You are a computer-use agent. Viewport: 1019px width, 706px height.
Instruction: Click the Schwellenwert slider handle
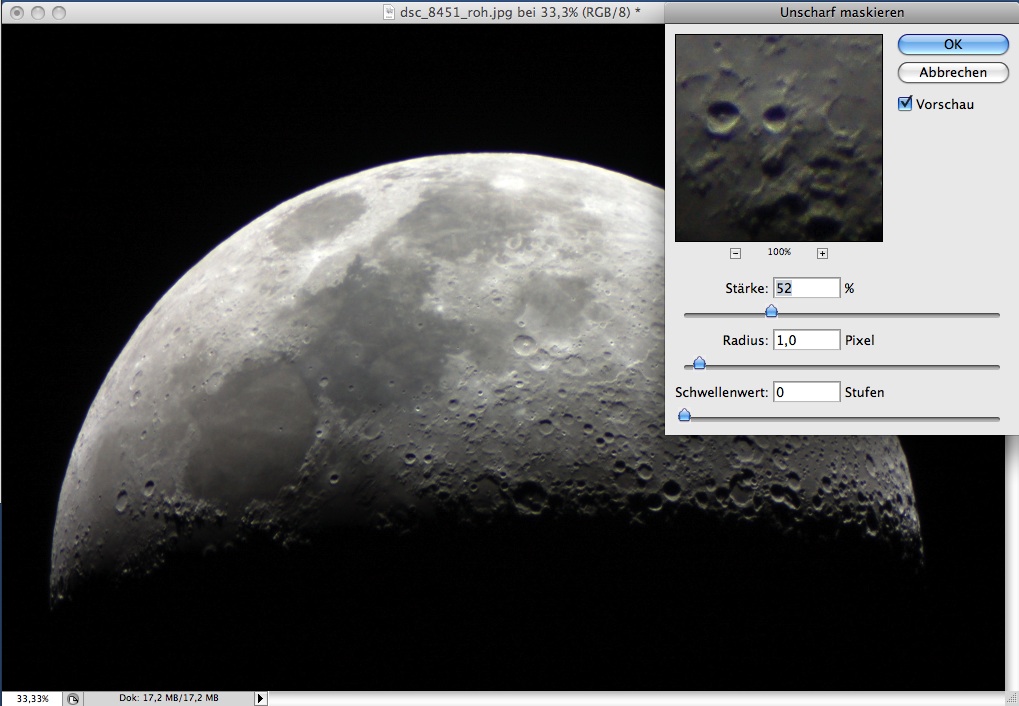coord(684,415)
